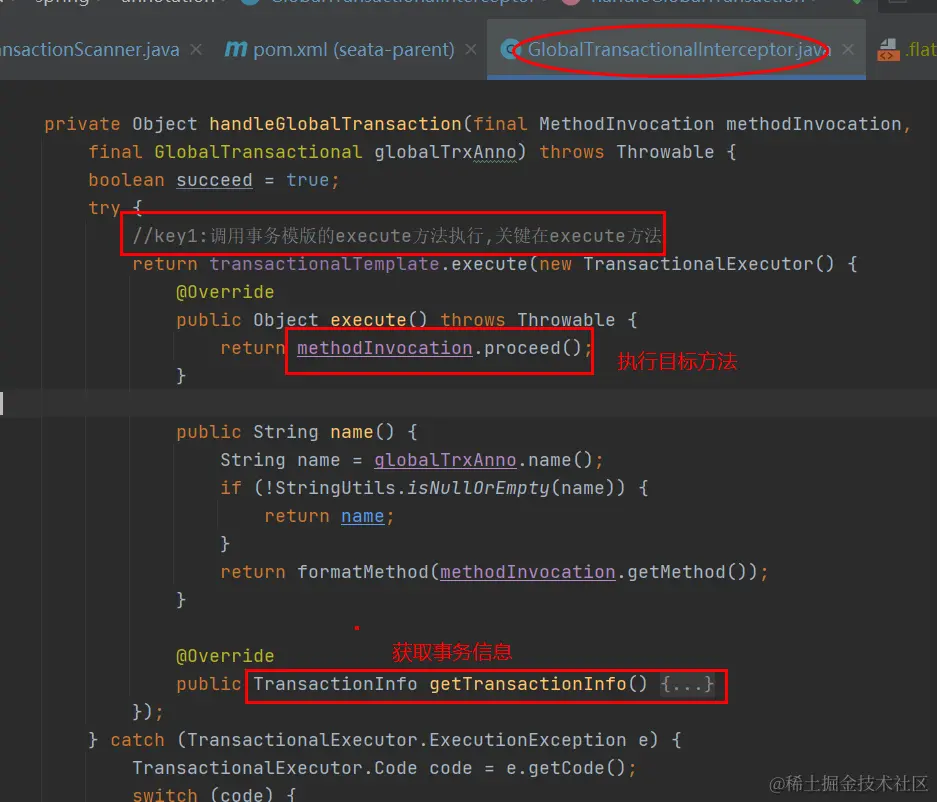Click the 'try' keyword
The width and height of the screenshot is (937, 802).
tap(105, 208)
